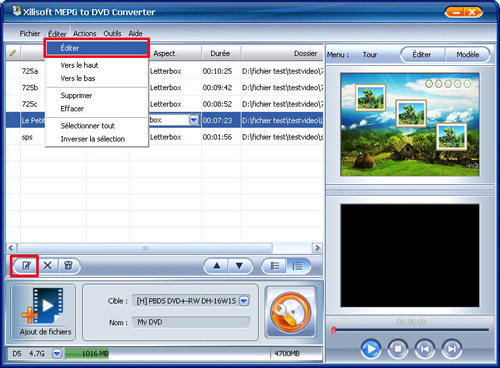Select the 725a file row
This screenshot has width=500, height=368.
[x=165, y=71]
